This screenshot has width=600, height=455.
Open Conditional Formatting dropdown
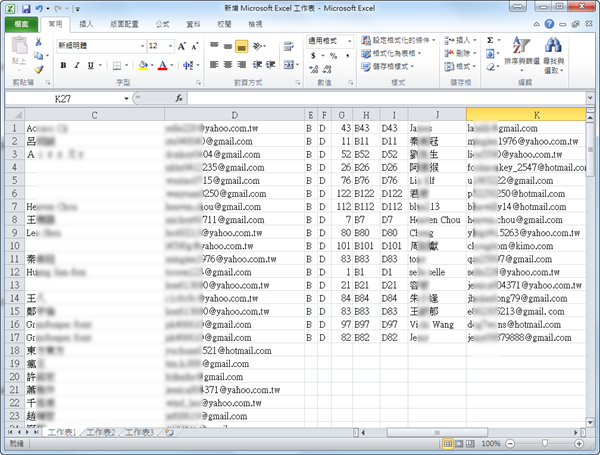tap(398, 41)
